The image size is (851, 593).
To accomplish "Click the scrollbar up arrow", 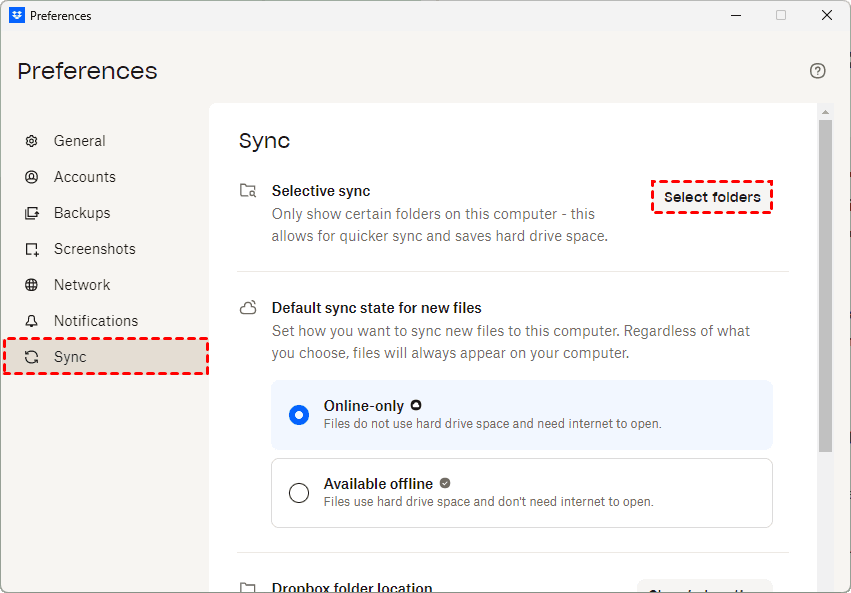I will [x=825, y=111].
